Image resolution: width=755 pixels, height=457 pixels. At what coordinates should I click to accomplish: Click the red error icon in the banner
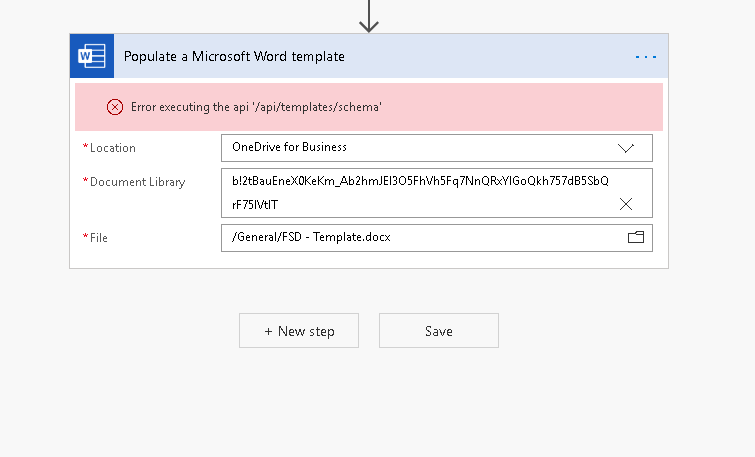pos(115,107)
